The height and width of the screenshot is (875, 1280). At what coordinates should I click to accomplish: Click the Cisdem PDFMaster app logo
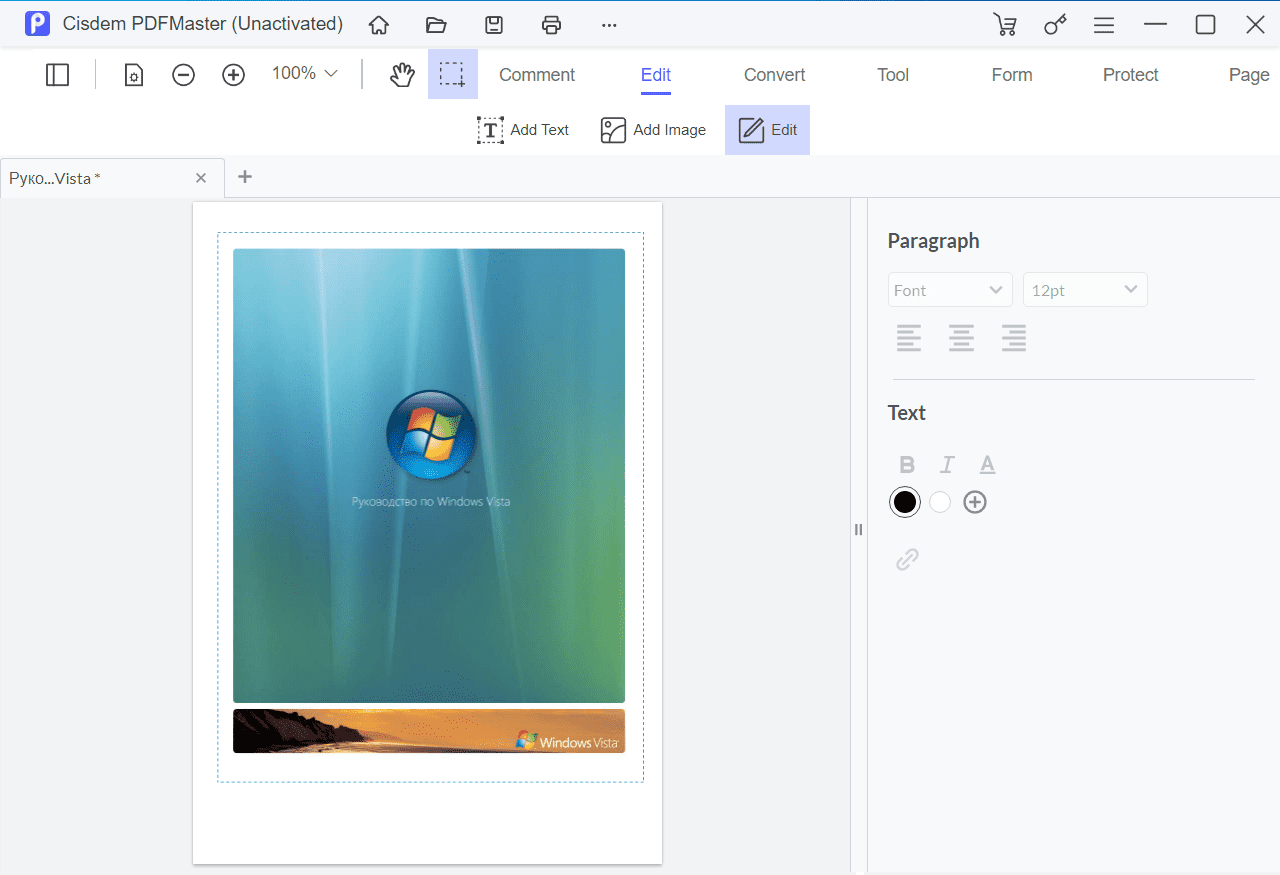click(37, 24)
